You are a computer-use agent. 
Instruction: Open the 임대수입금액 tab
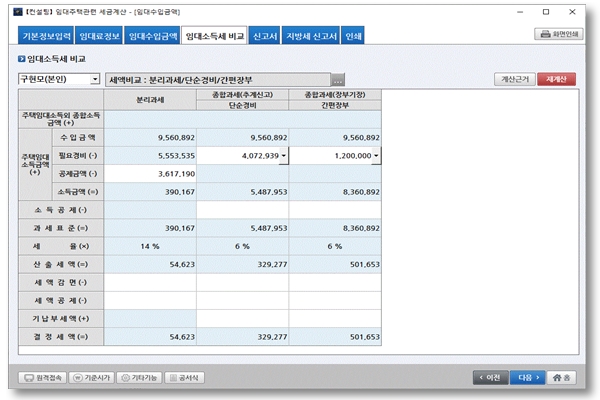[x=152, y=36]
